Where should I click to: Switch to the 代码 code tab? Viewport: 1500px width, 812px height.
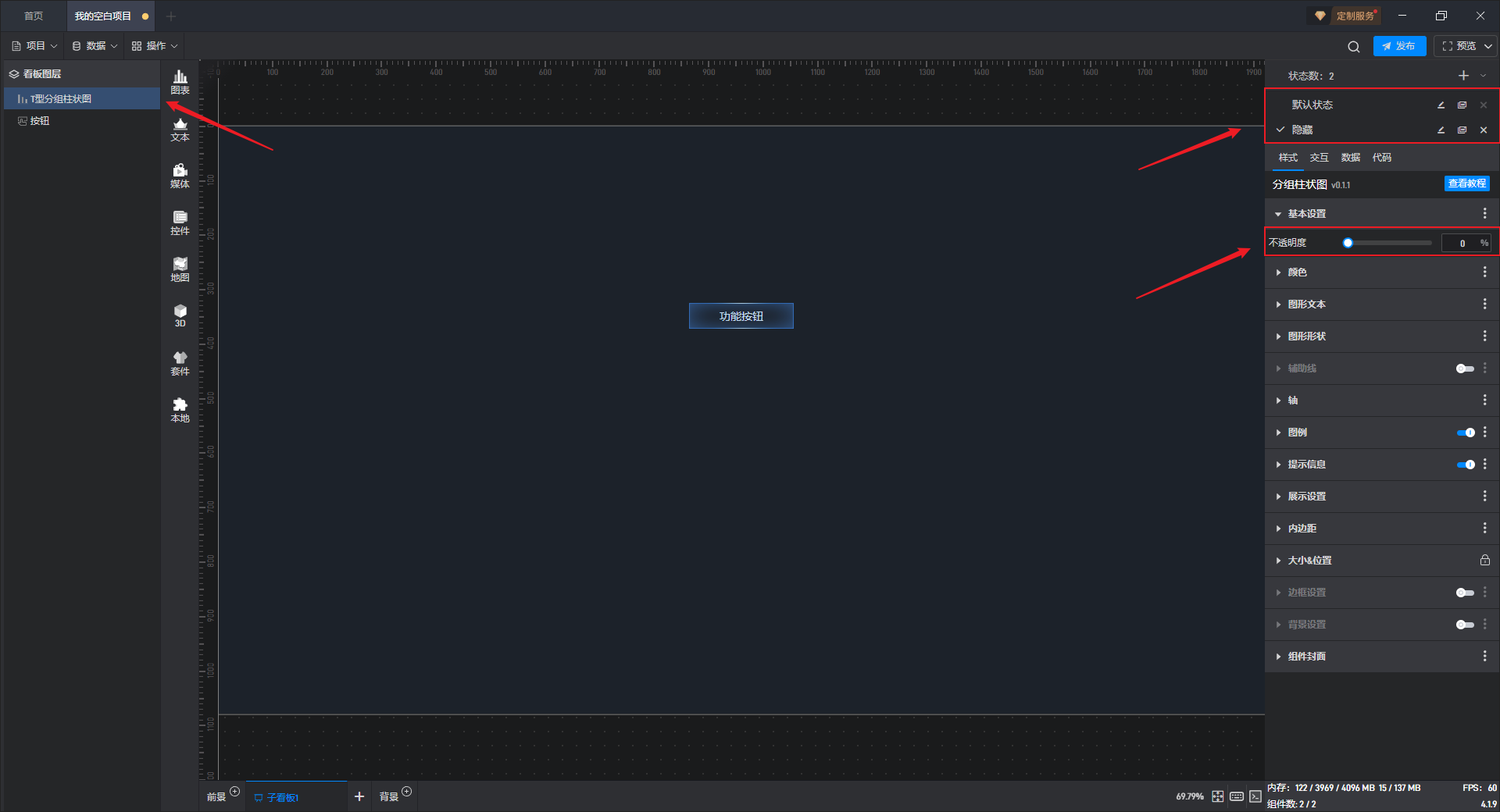coord(1382,158)
